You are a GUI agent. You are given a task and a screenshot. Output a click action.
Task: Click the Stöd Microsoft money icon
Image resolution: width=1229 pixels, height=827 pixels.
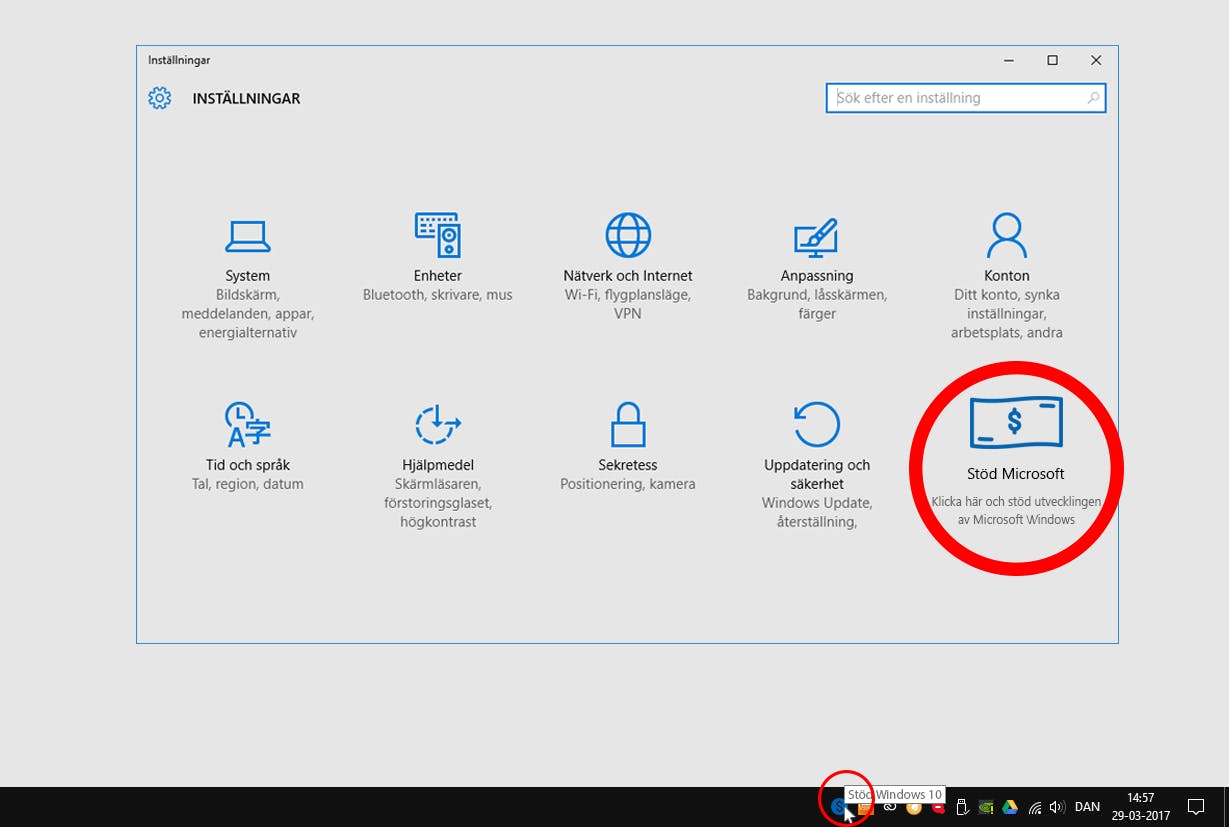[x=1015, y=422]
